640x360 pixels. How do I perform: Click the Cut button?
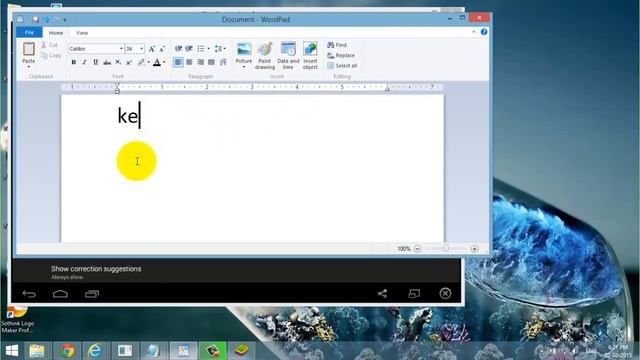pos(49,45)
